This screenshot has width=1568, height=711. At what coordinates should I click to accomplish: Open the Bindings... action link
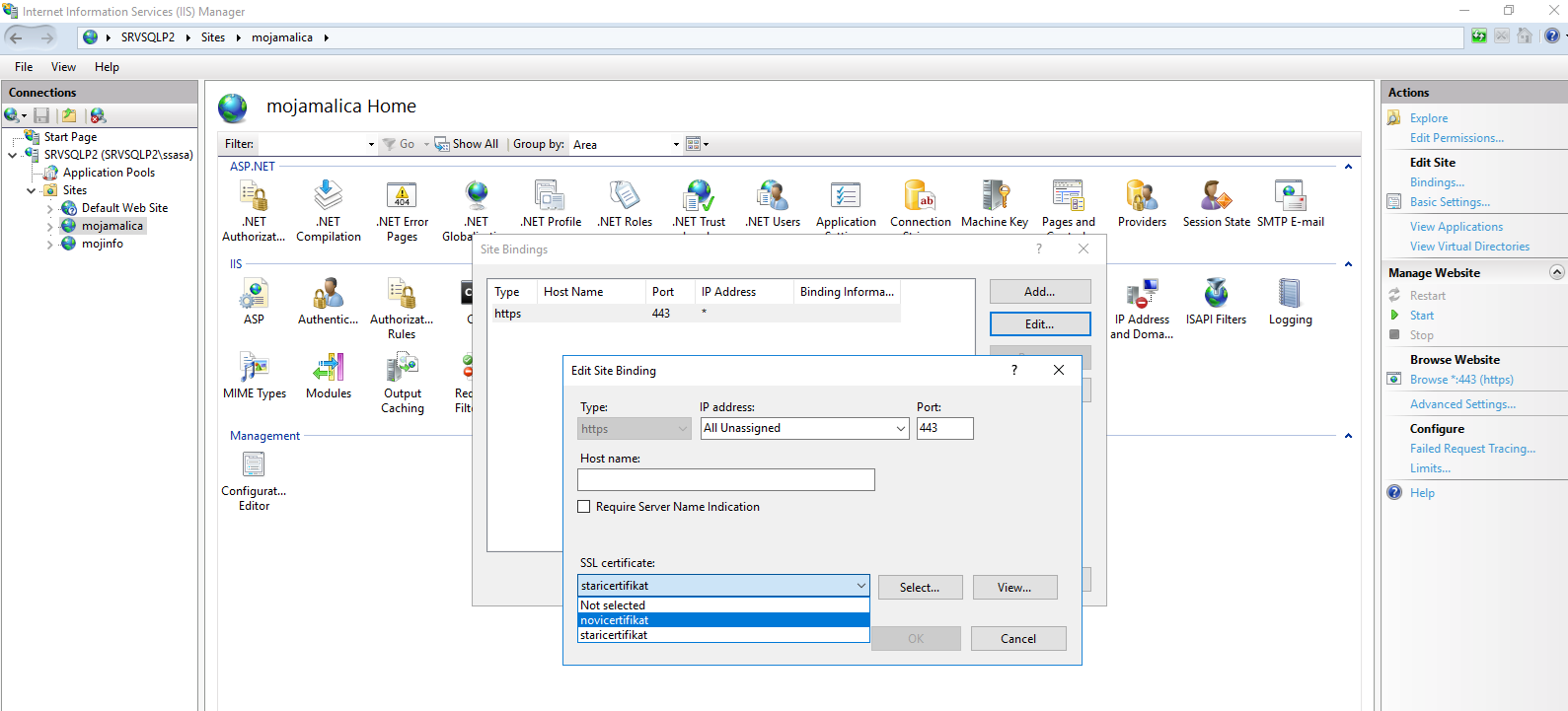[1437, 182]
